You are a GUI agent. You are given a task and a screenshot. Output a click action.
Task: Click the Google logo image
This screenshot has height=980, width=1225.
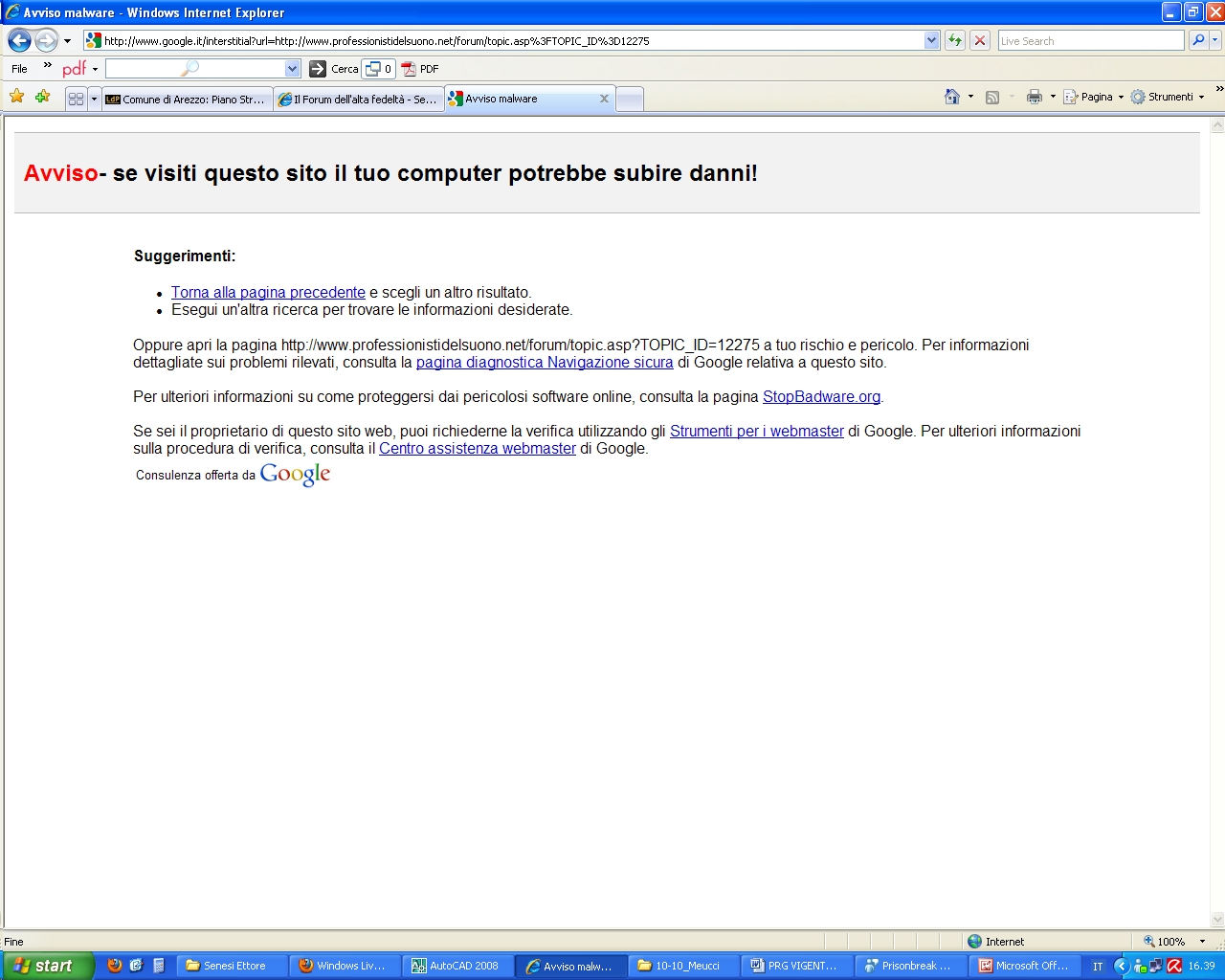pyautogui.click(x=295, y=475)
